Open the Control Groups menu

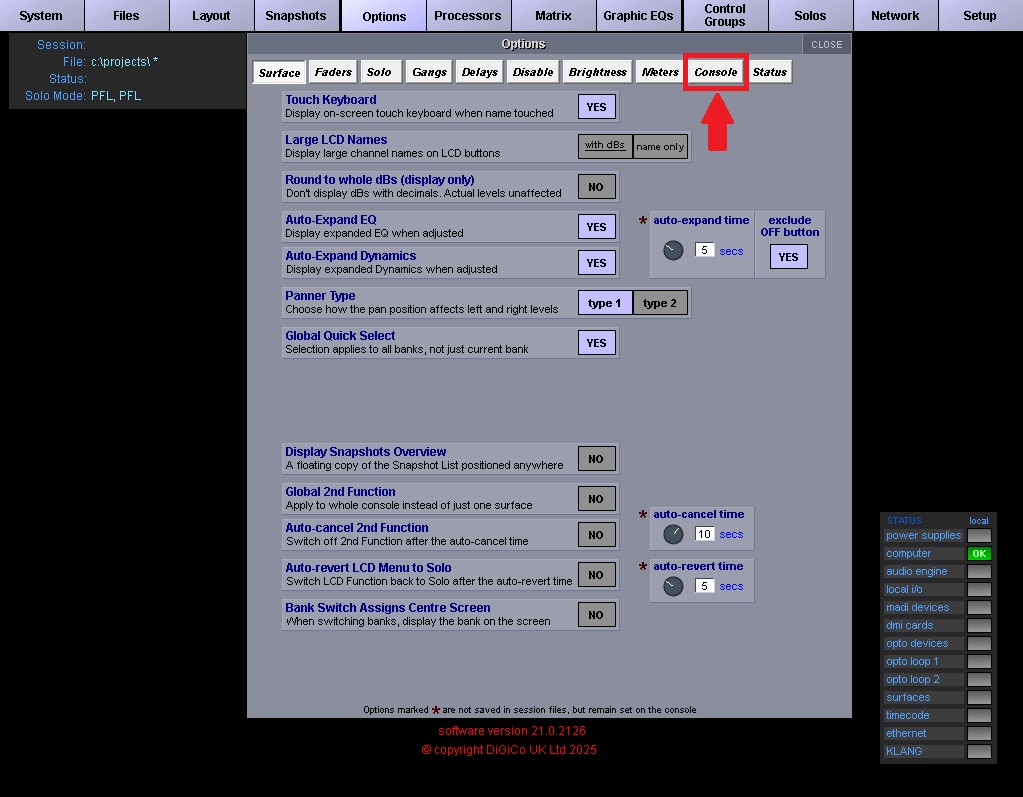[x=724, y=16]
